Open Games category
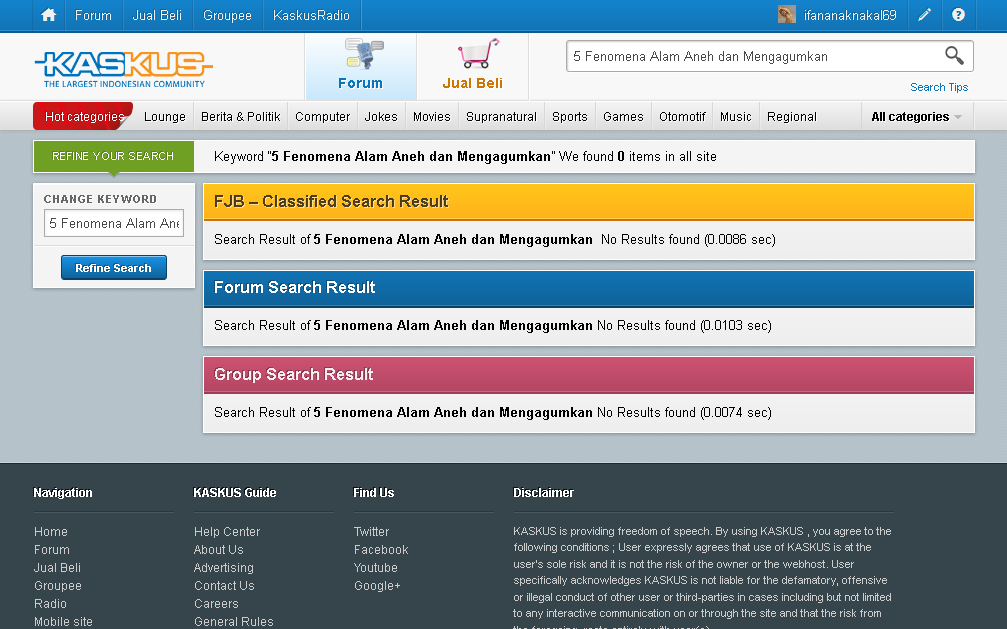This screenshot has height=629, width=1007. pos(623,117)
